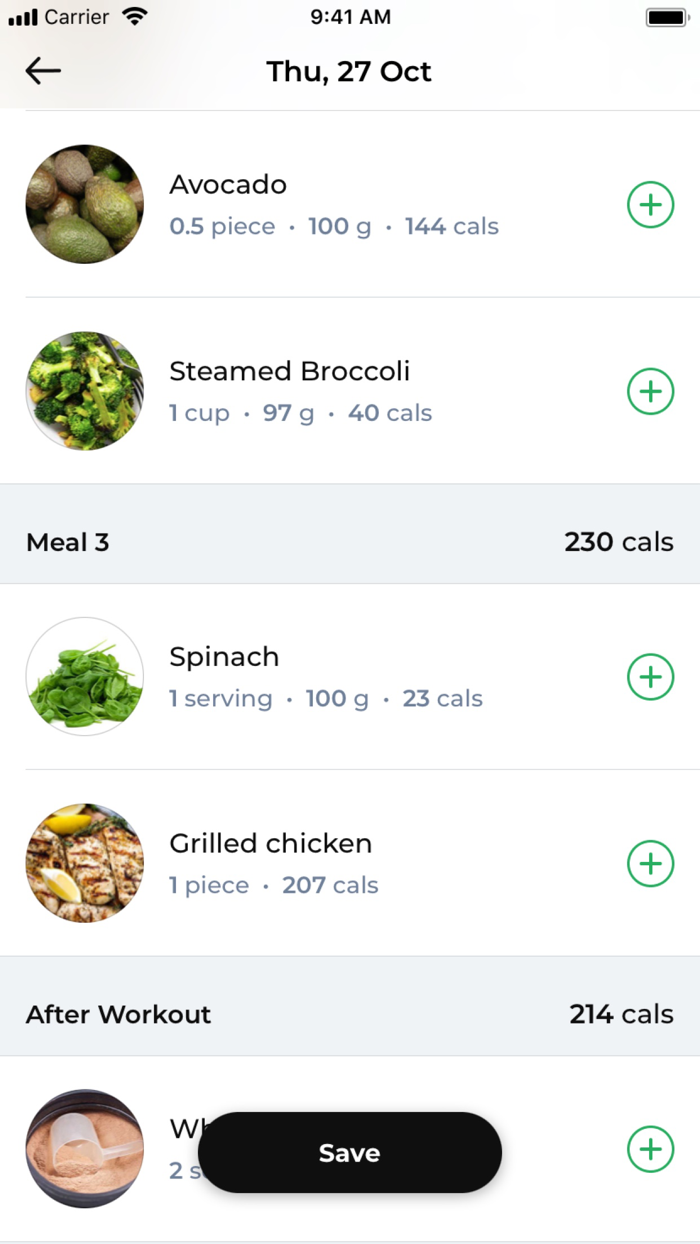
Task: Select the Steamed Broccoli food name
Action: click(289, 371)
